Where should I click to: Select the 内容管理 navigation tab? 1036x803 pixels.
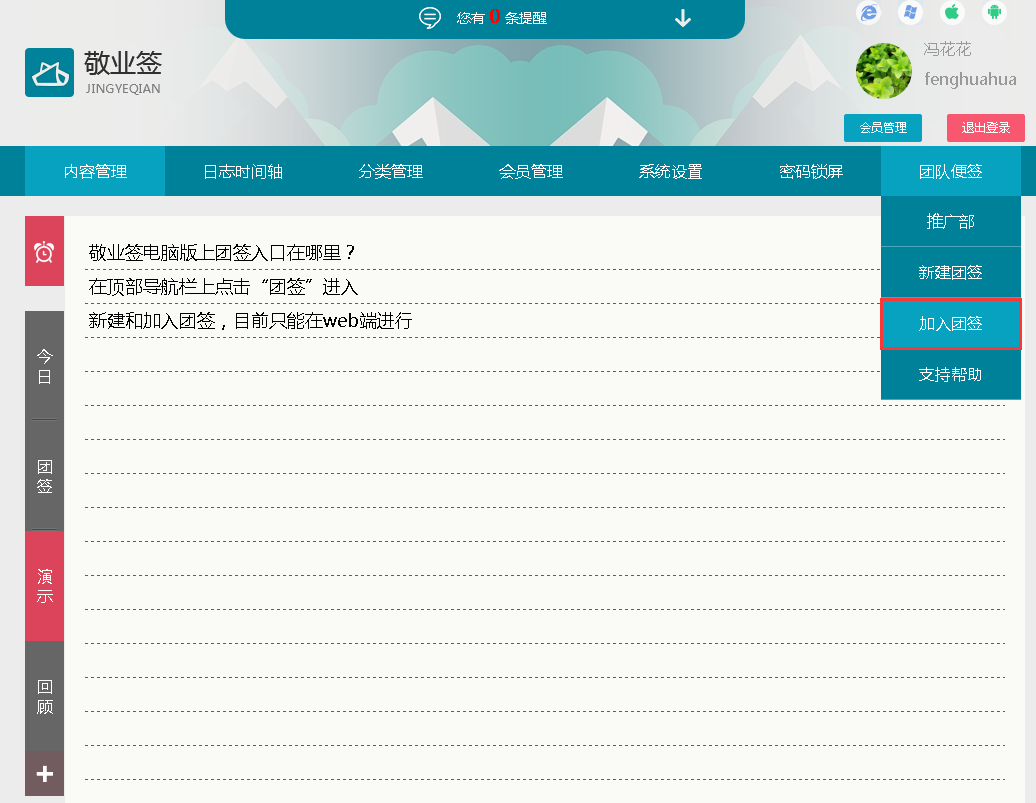[x=95, y=171]
